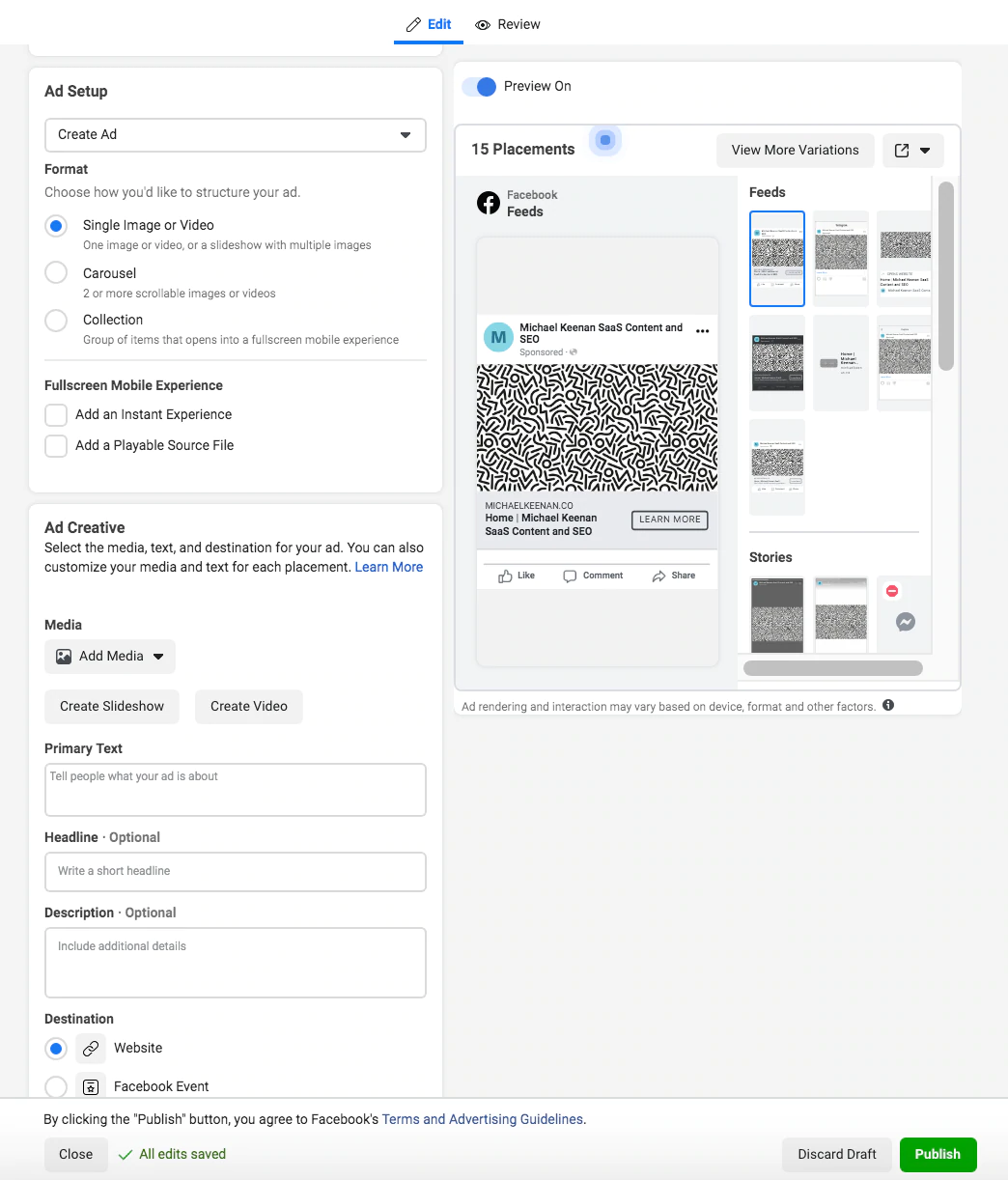Image resolution: width=1008 pixels, height=1180 pixels.
Task: Switch to the Edit tab
Action: (429, 24)
